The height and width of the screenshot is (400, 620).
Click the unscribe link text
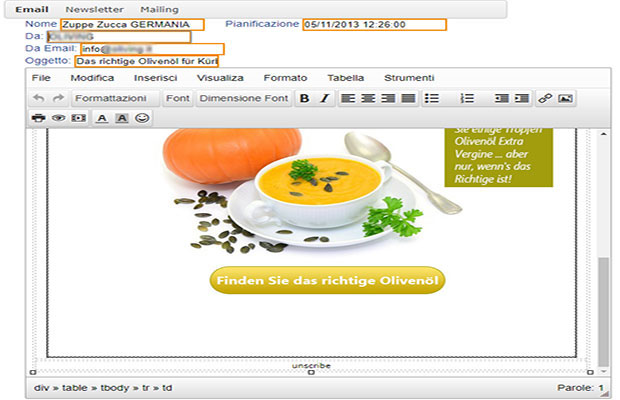tap(311, 366)
